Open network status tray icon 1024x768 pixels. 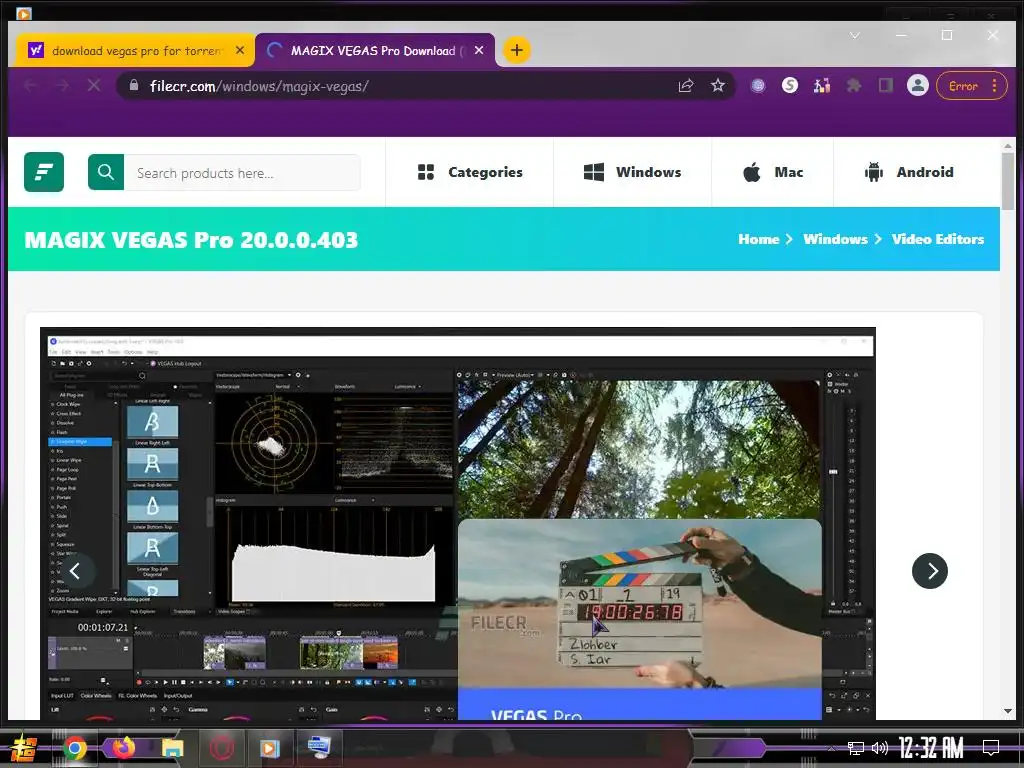coord(856,748)
